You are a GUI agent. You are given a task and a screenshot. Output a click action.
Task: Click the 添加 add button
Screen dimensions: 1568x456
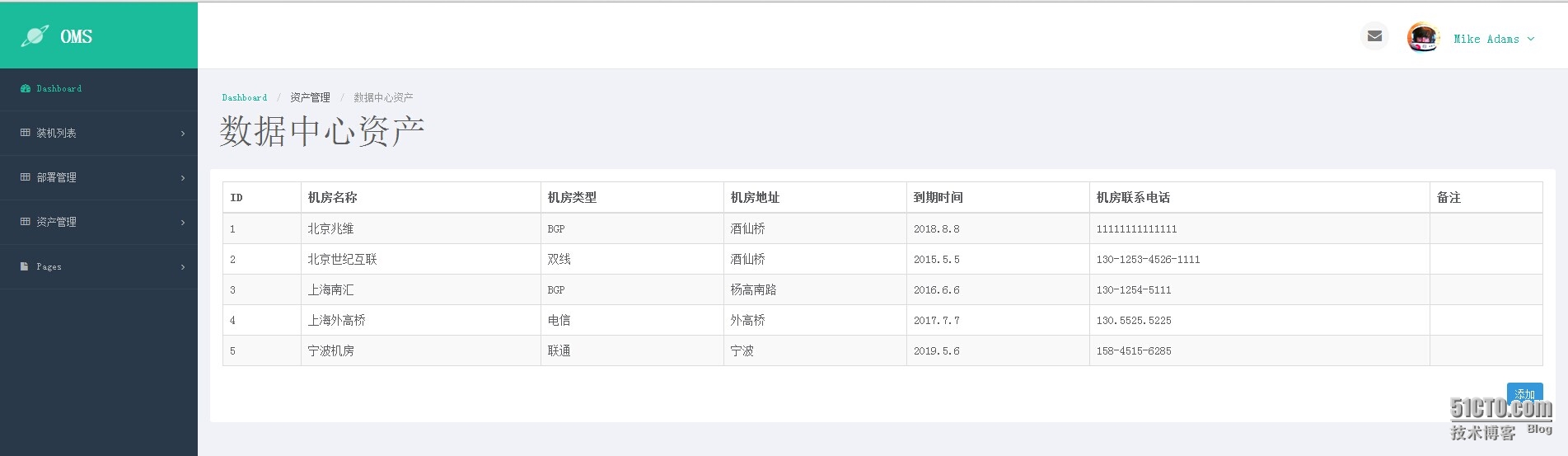(1524, 394)
